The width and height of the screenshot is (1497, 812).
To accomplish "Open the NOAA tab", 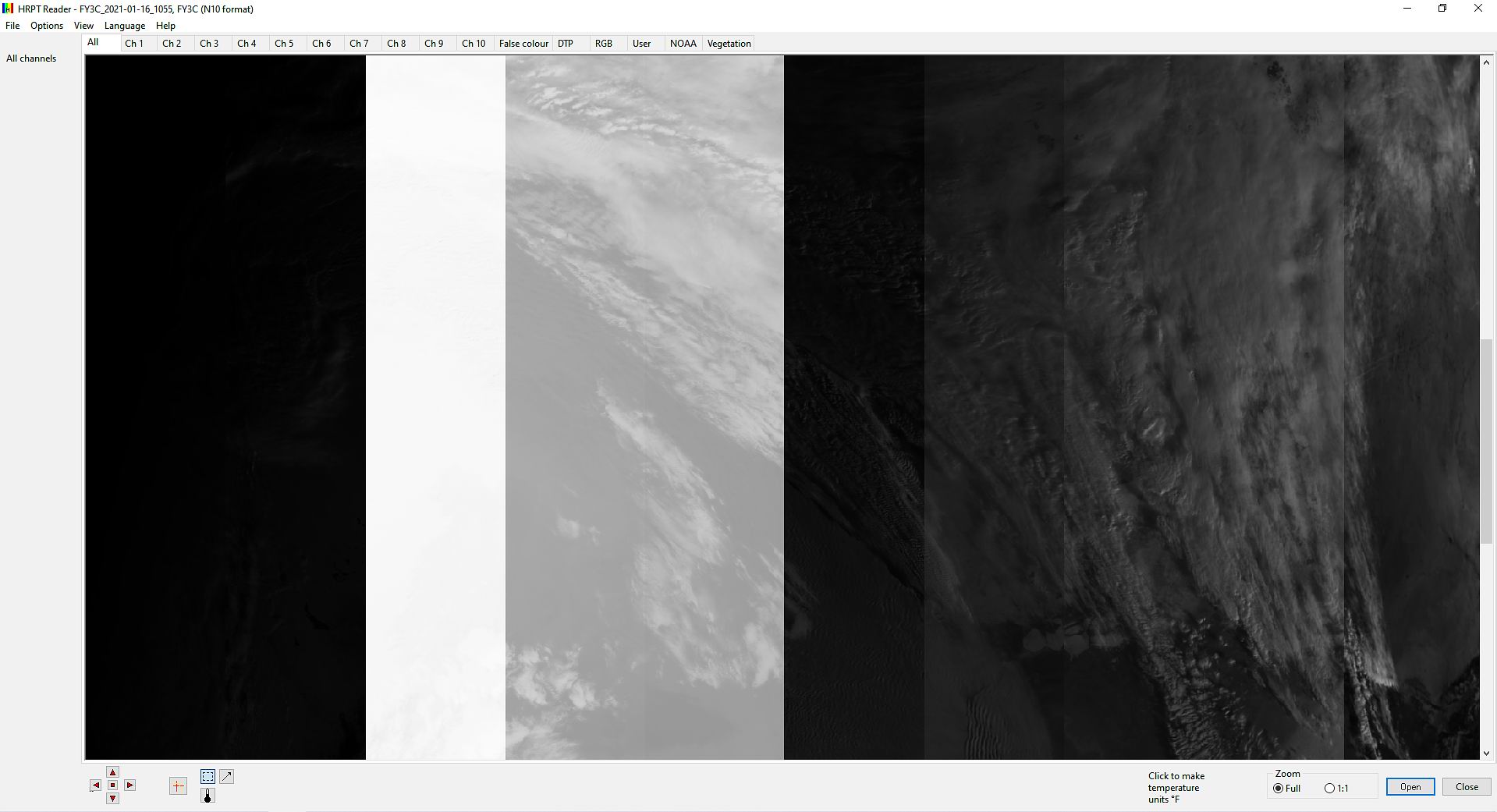I will point(683,44).
